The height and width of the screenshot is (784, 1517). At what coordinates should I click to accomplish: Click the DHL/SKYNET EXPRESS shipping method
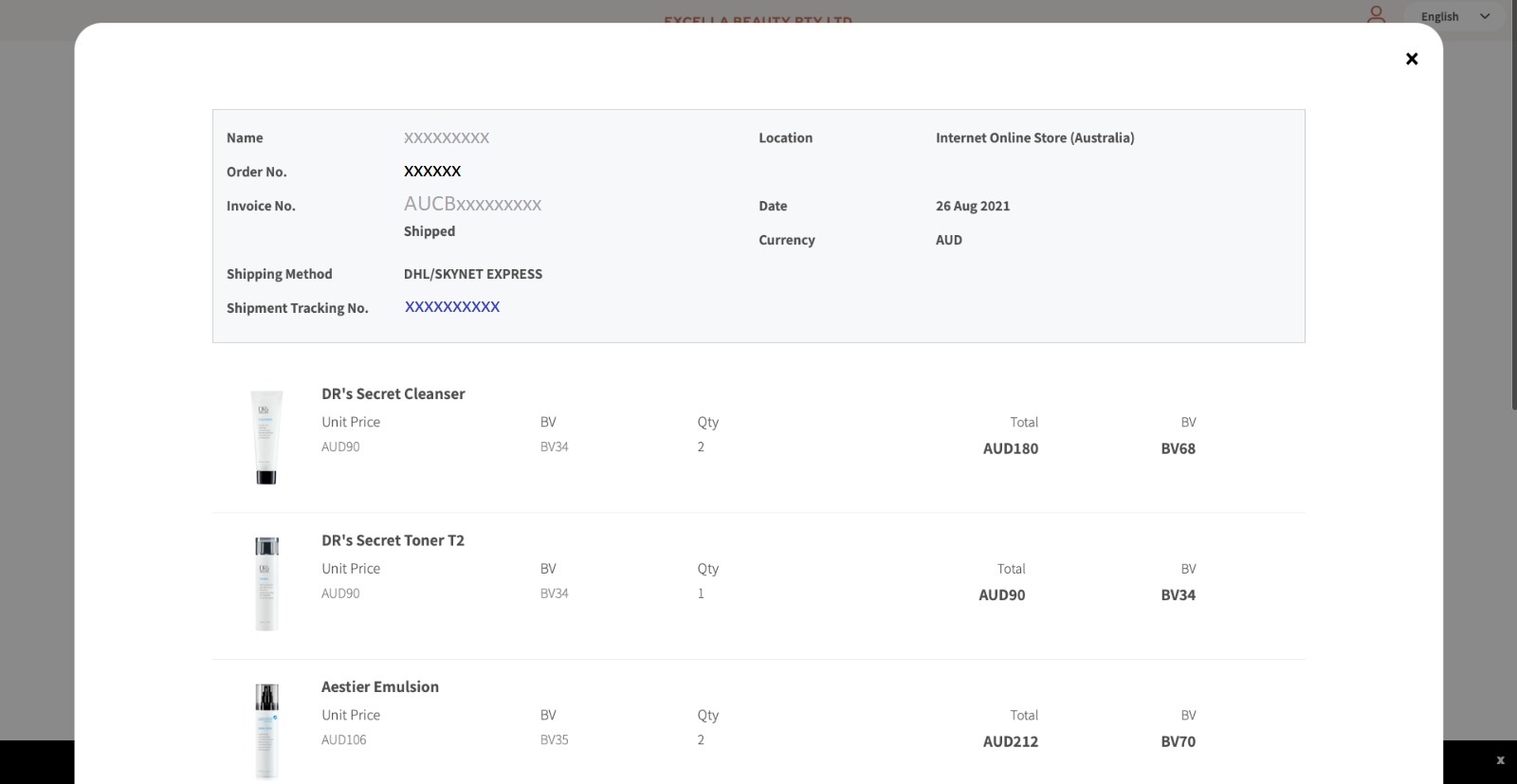472,274
